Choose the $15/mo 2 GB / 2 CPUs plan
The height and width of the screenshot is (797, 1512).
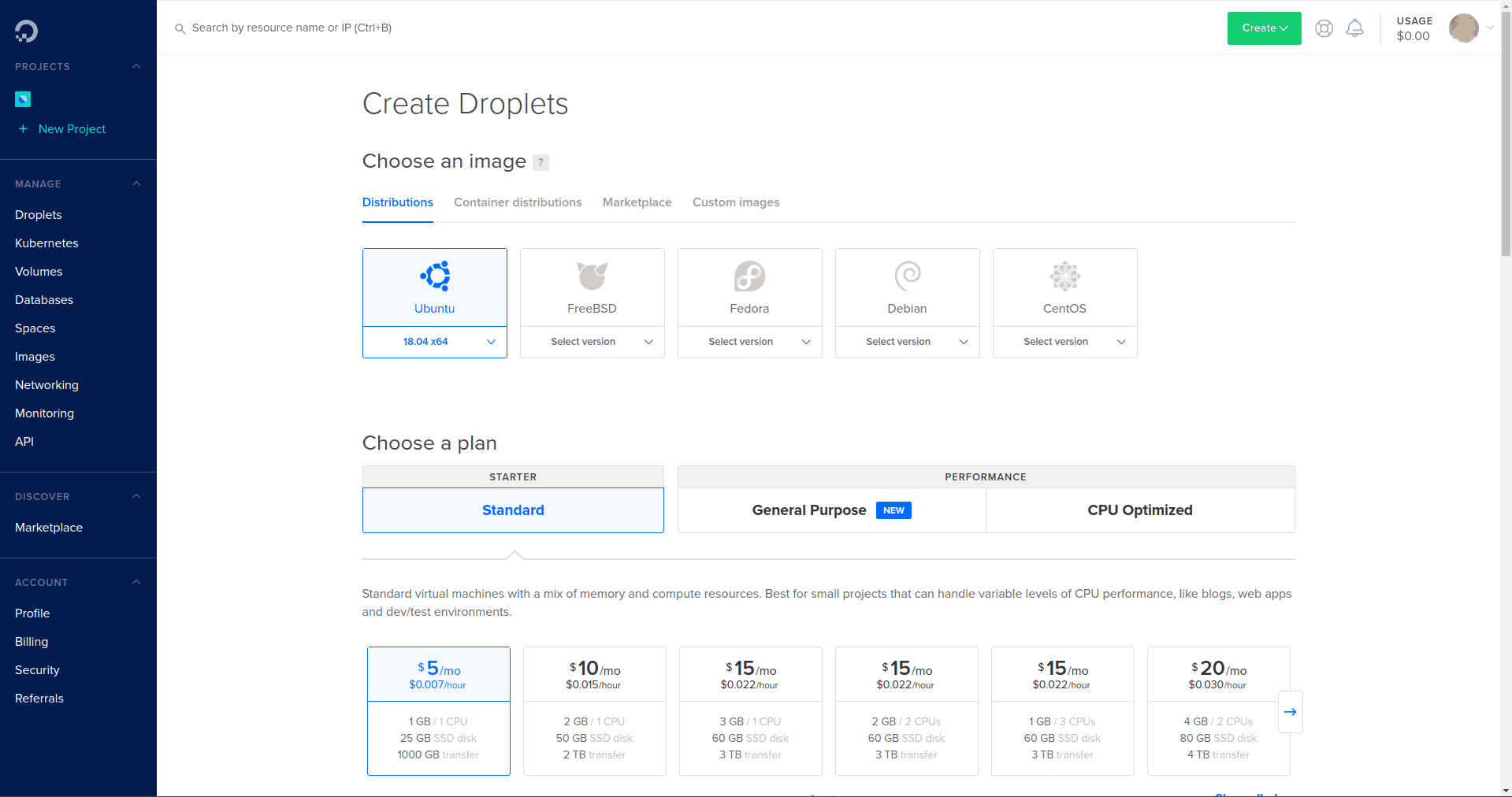coord(907,711)
